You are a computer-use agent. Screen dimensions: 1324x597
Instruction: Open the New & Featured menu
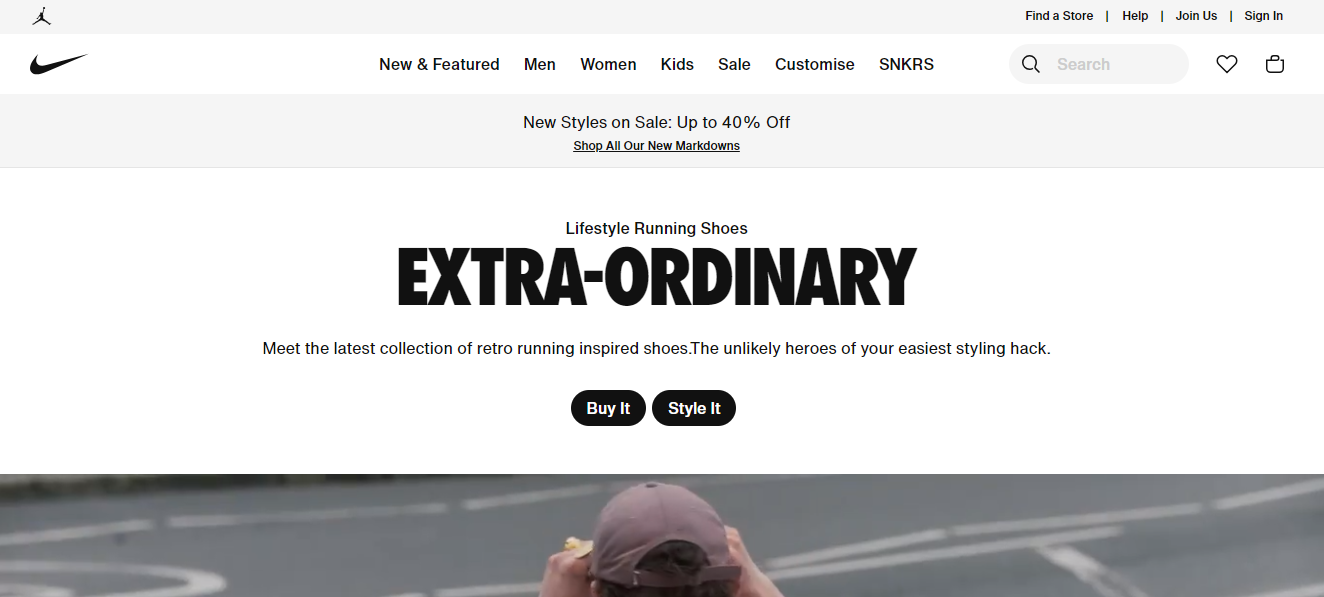pos(439,64)
